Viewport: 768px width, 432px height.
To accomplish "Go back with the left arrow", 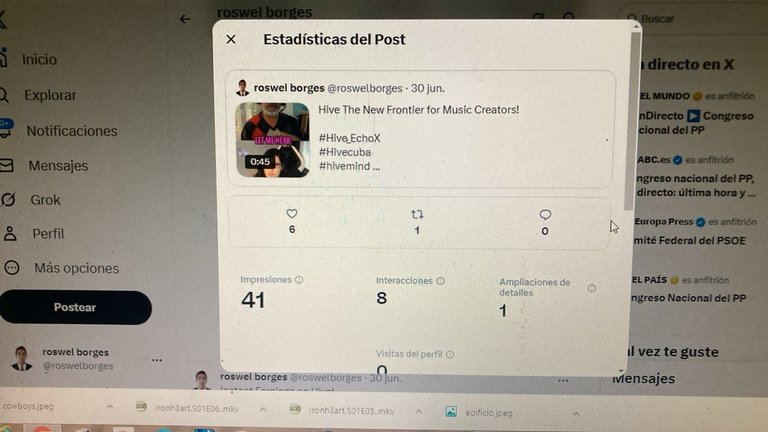I will point(185,19).
